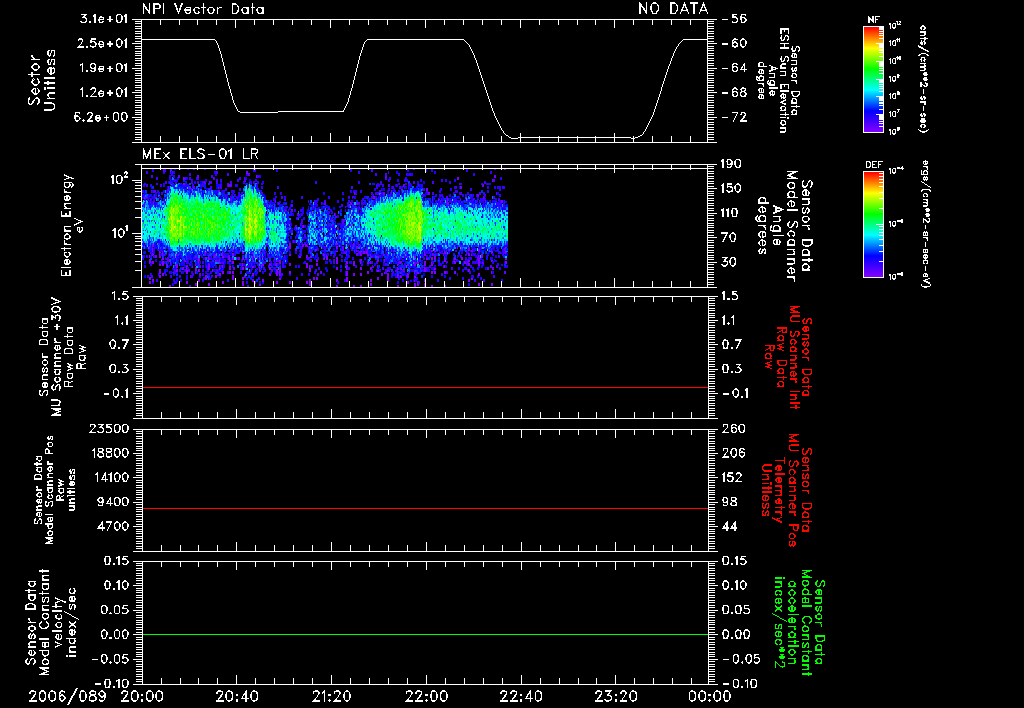This screenshot has width=1024, height=708.
Task: Select the "ESH Sun Elevation Angle" axis title
Action: 778,80
